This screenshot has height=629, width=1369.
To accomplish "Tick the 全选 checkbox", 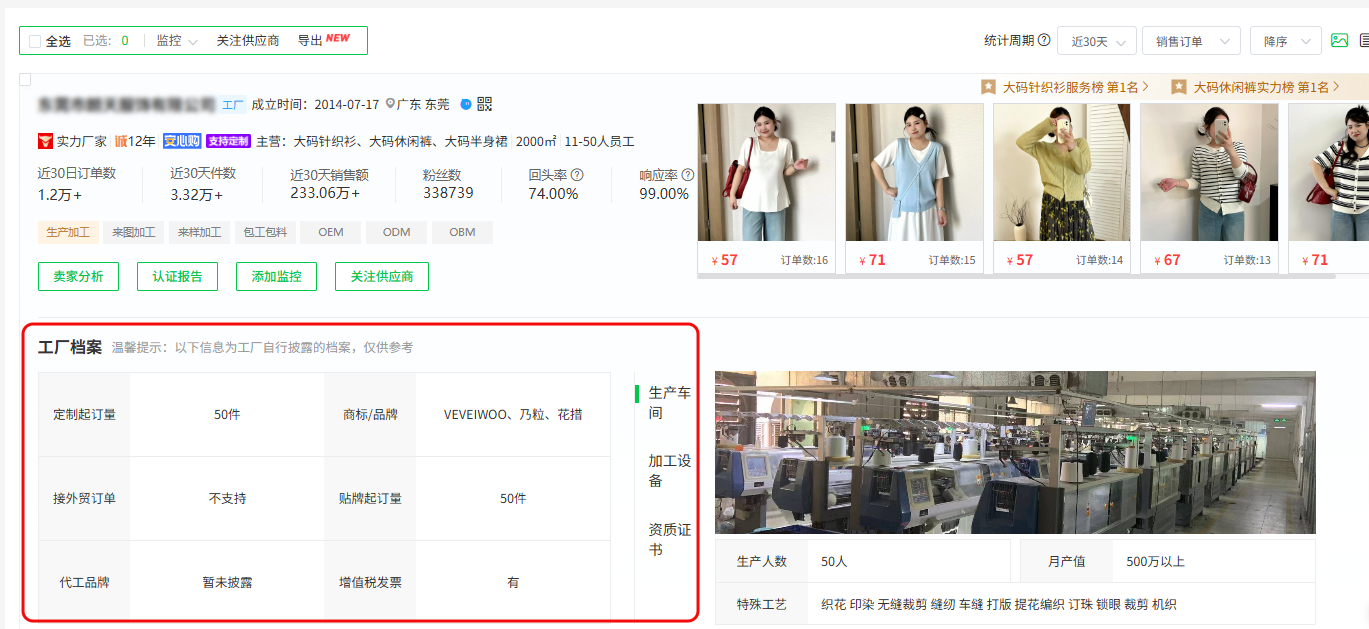I will (35, 41).
